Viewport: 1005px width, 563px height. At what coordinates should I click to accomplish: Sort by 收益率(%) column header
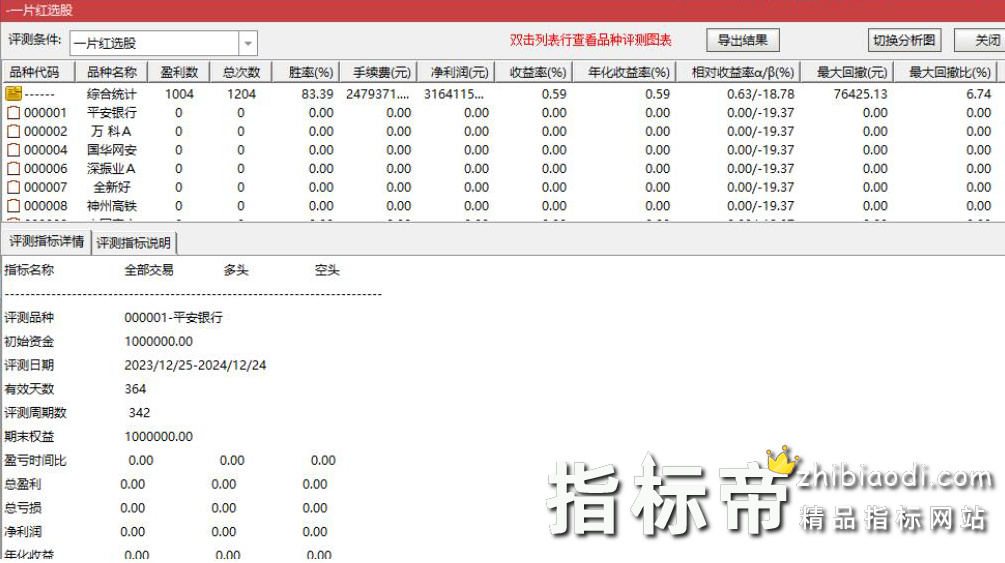tap(534, 72)
